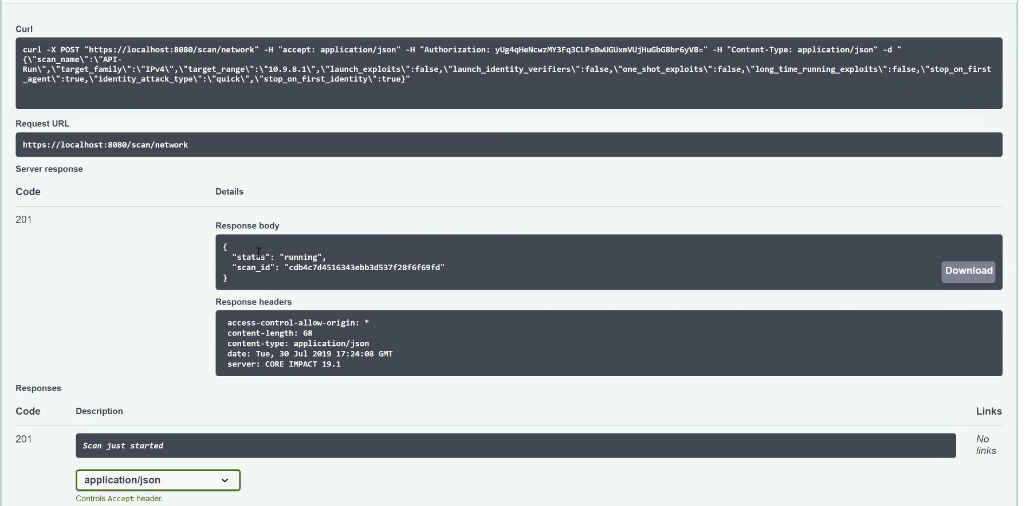Click the 'Responses' section heading
1029x506 pixels.
coord(38,388)
